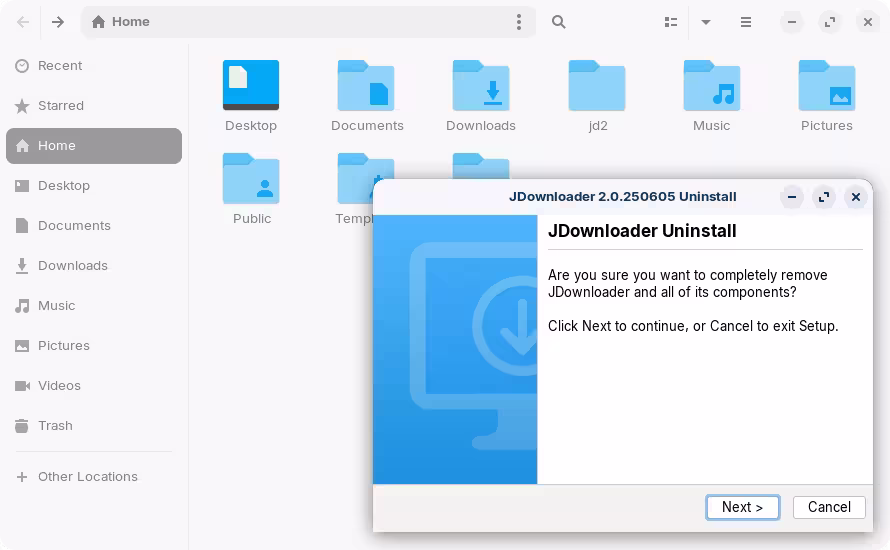This screenshot has width=890, height=550.
Task: Open the Pictures folder icon
Action: 826,87
